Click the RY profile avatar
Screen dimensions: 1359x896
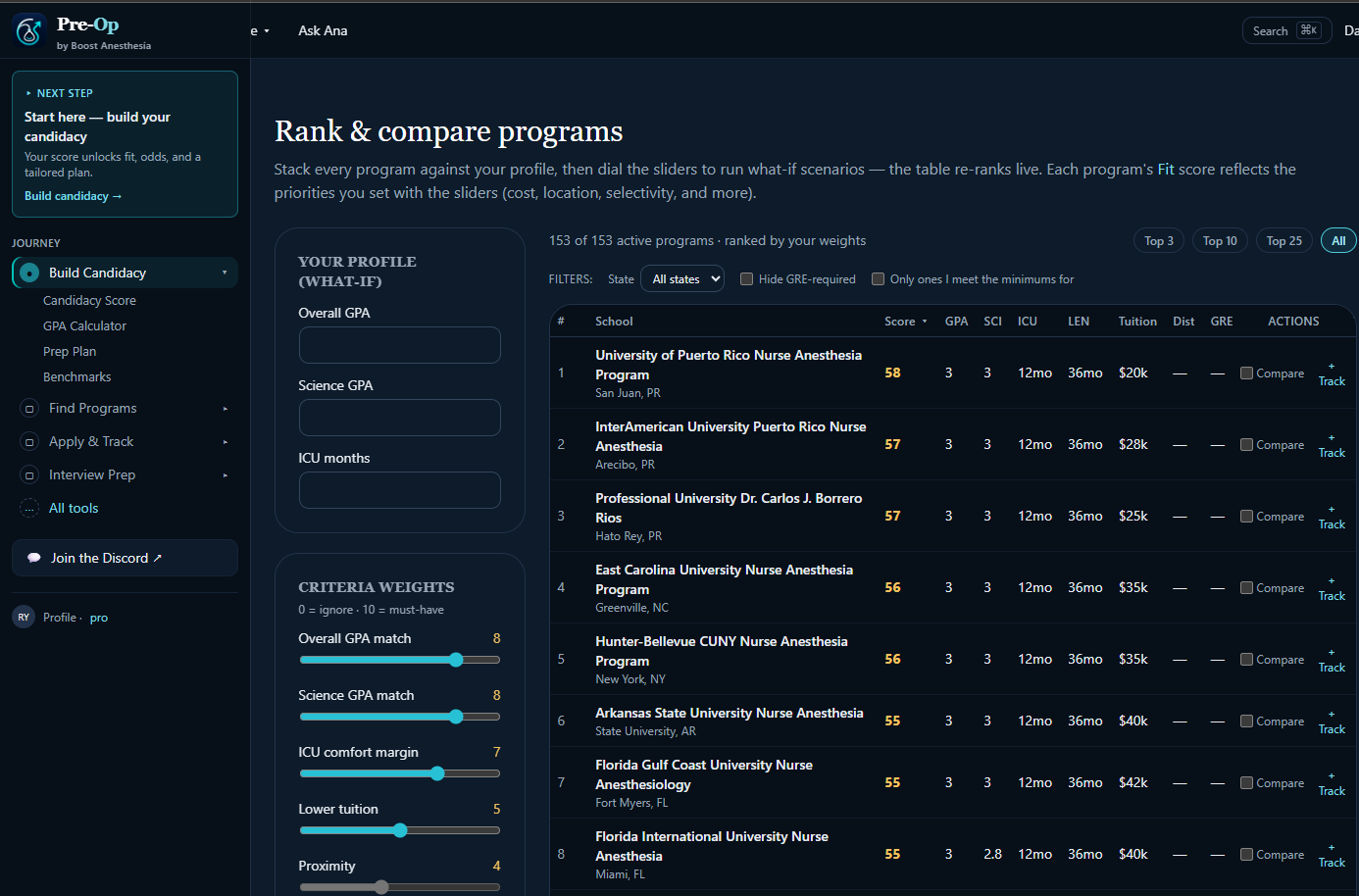pyautogui.click(x=24, y=617)
